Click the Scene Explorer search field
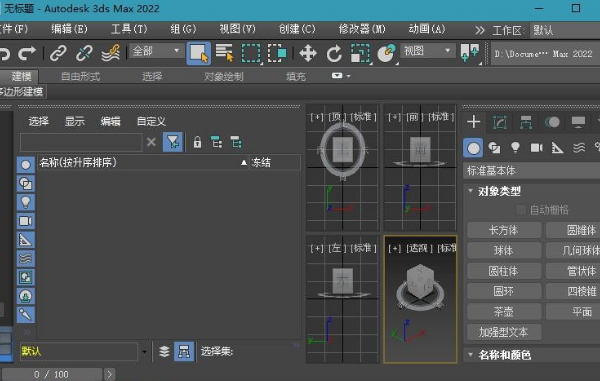The image size is (600, 381). [x=81, y=142]
